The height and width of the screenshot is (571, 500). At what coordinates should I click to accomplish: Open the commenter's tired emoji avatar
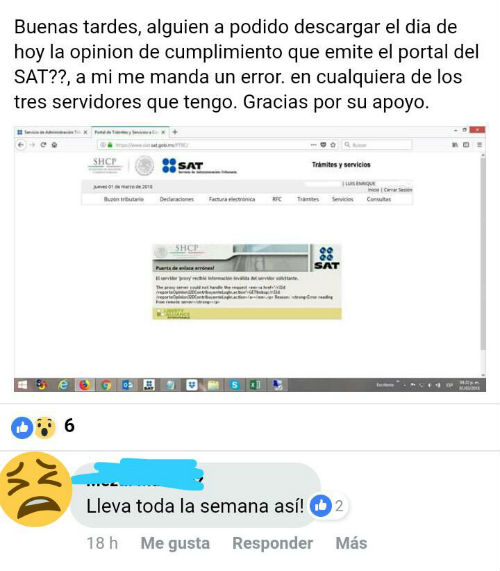pyautogui.click(x=36, y=489)
